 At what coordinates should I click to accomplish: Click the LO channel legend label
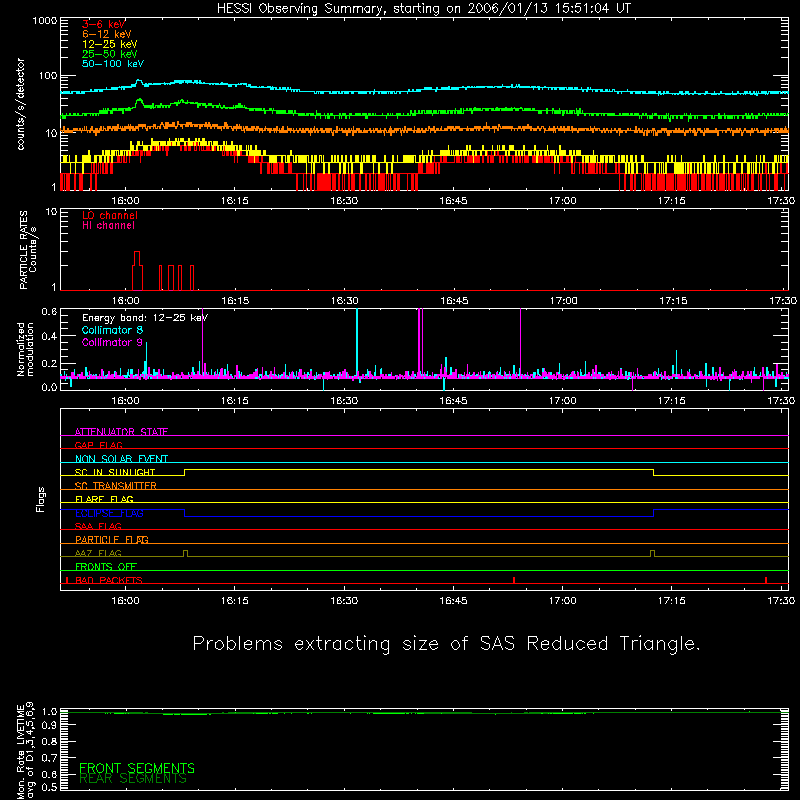110,215
